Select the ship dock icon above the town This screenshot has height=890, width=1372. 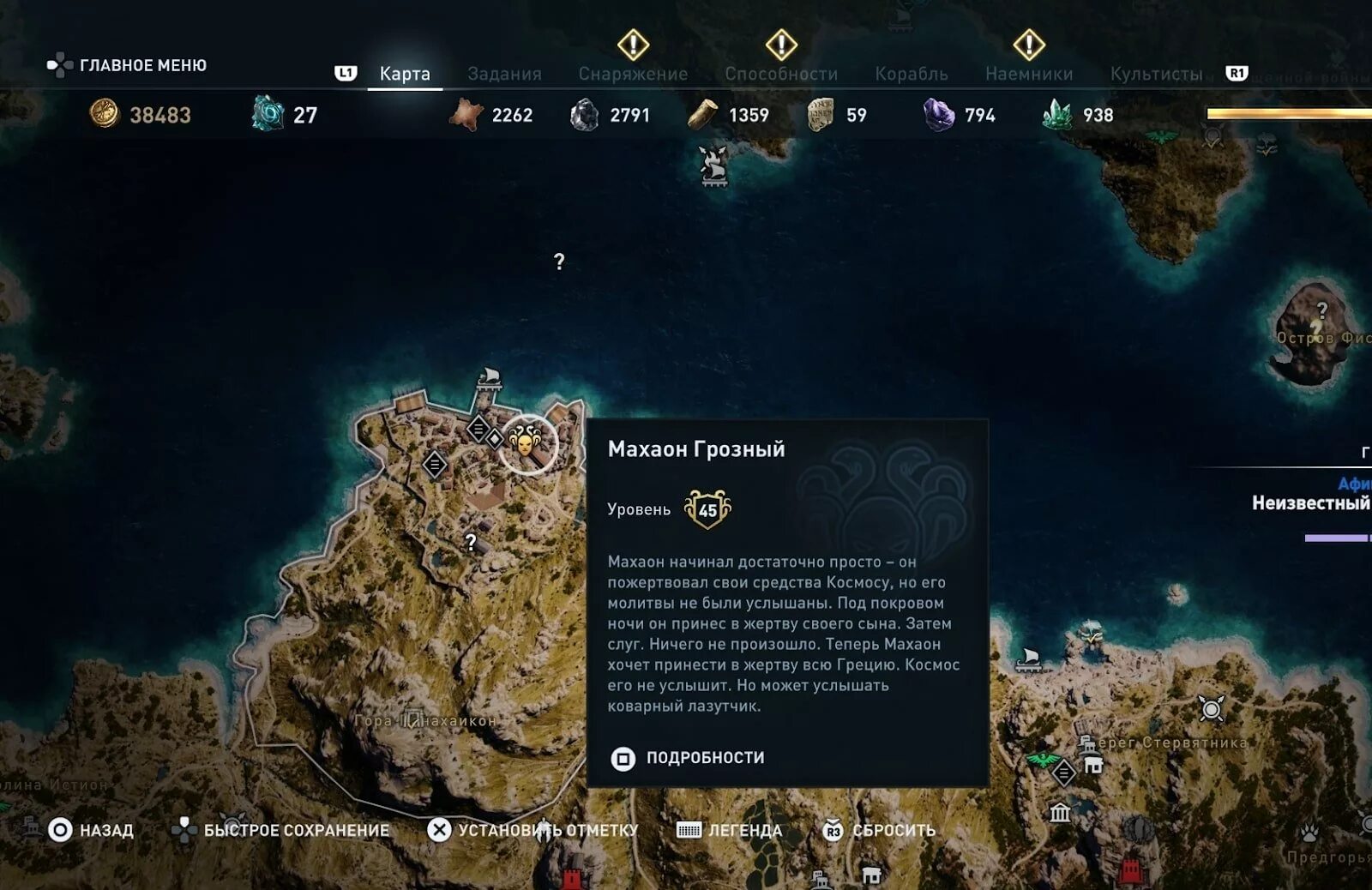[x=489, y=378]
